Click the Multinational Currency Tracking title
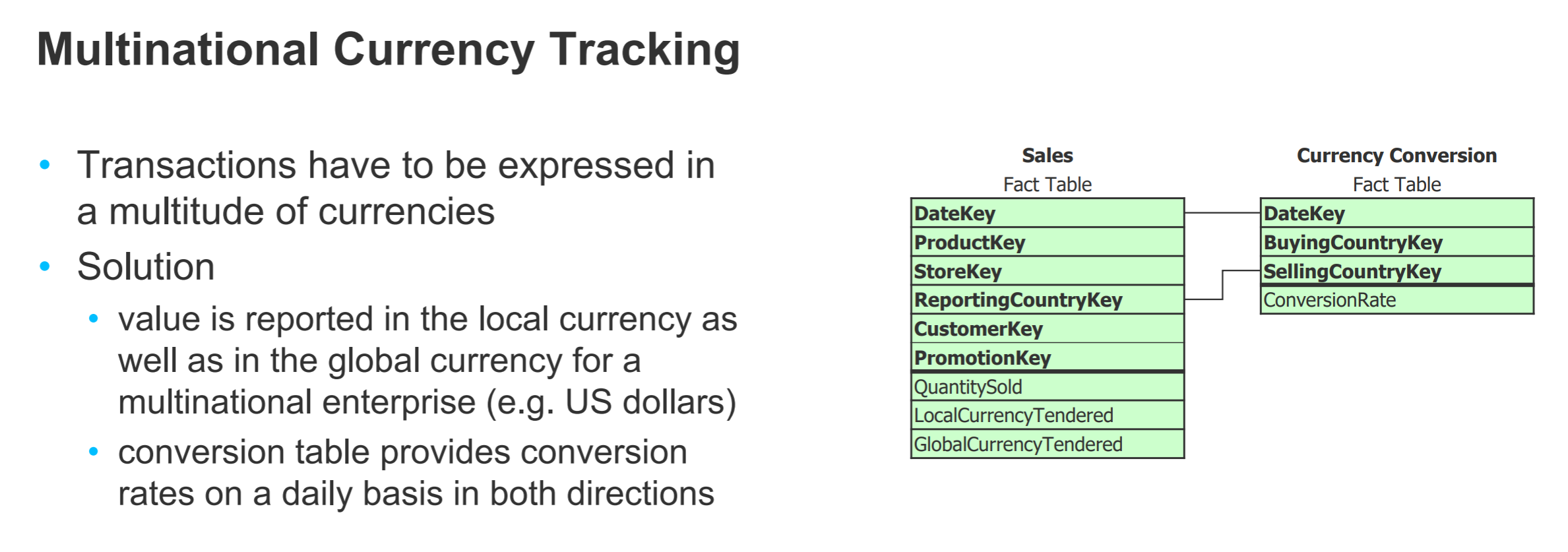Screen dimensions: 1568x552 tap(388, 50)
